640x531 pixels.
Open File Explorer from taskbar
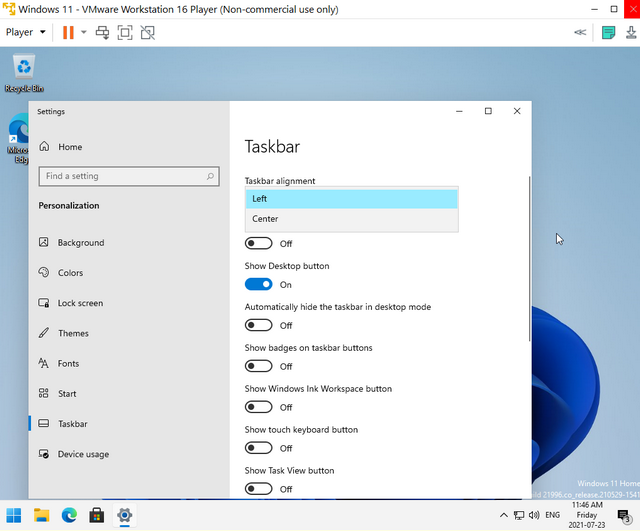click(42, 515)
